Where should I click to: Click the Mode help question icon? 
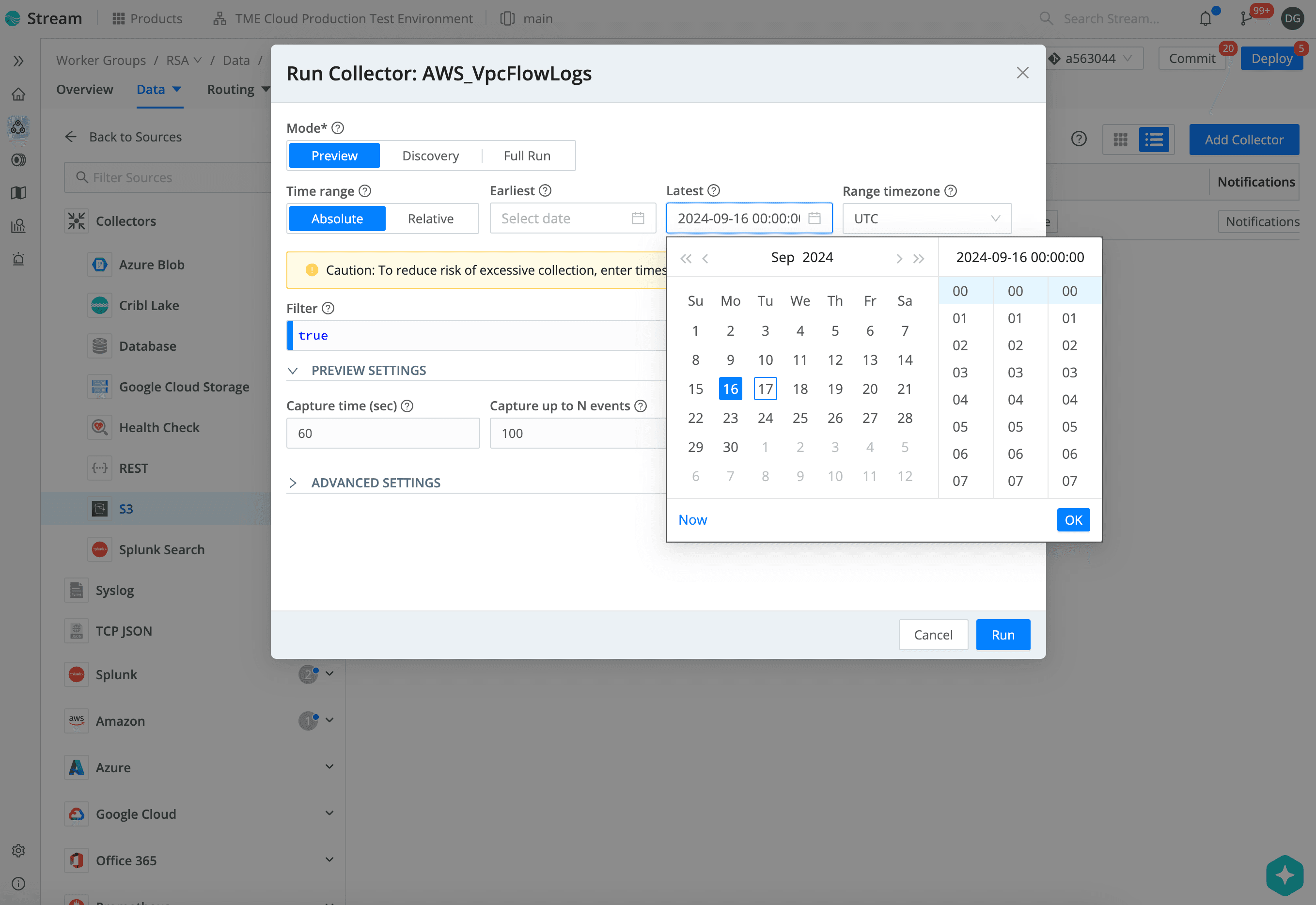pos(338,128)
